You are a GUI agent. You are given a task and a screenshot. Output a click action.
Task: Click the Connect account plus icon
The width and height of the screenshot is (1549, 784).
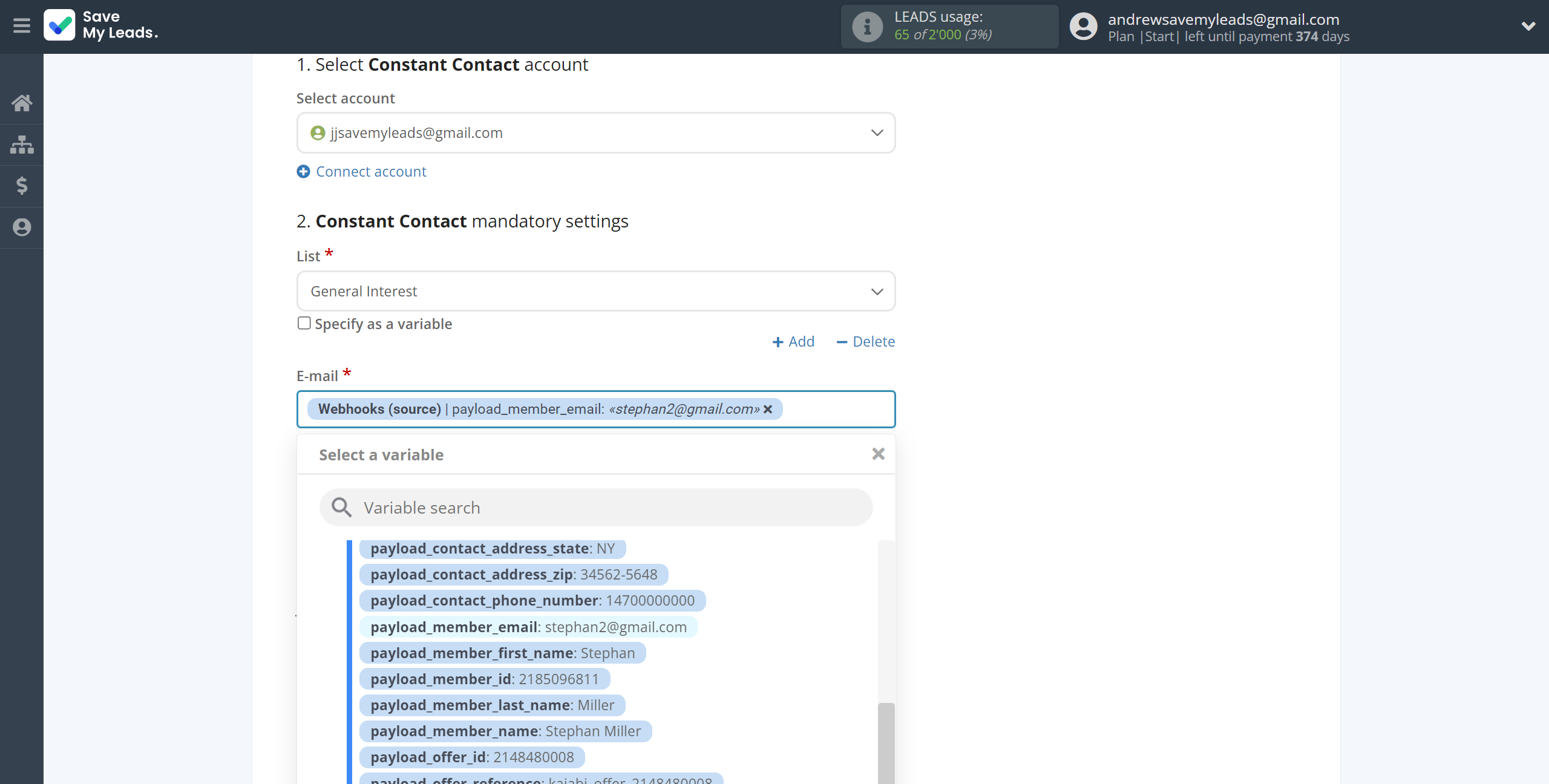tap(303, 172)
